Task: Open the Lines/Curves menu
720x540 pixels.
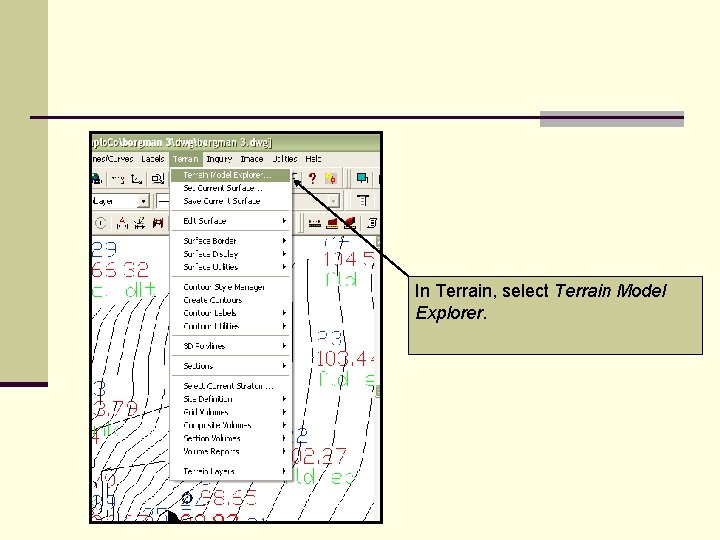Action: (113, 159)
